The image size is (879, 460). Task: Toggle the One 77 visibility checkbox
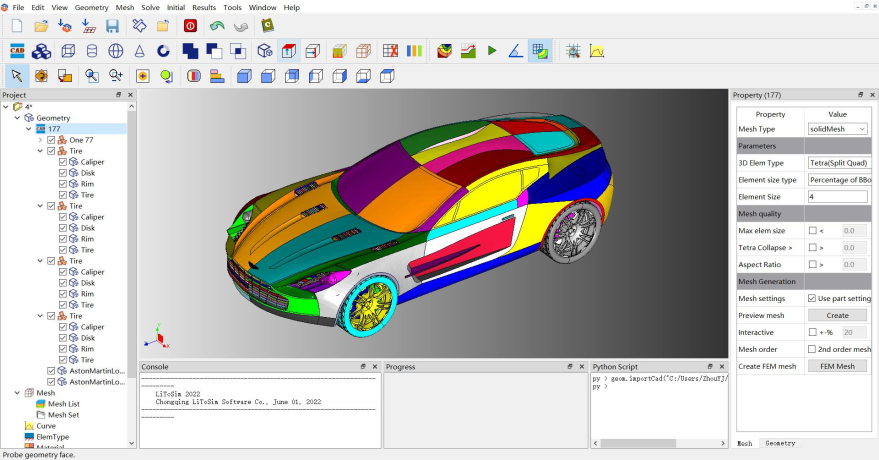(x=52, y=140)
